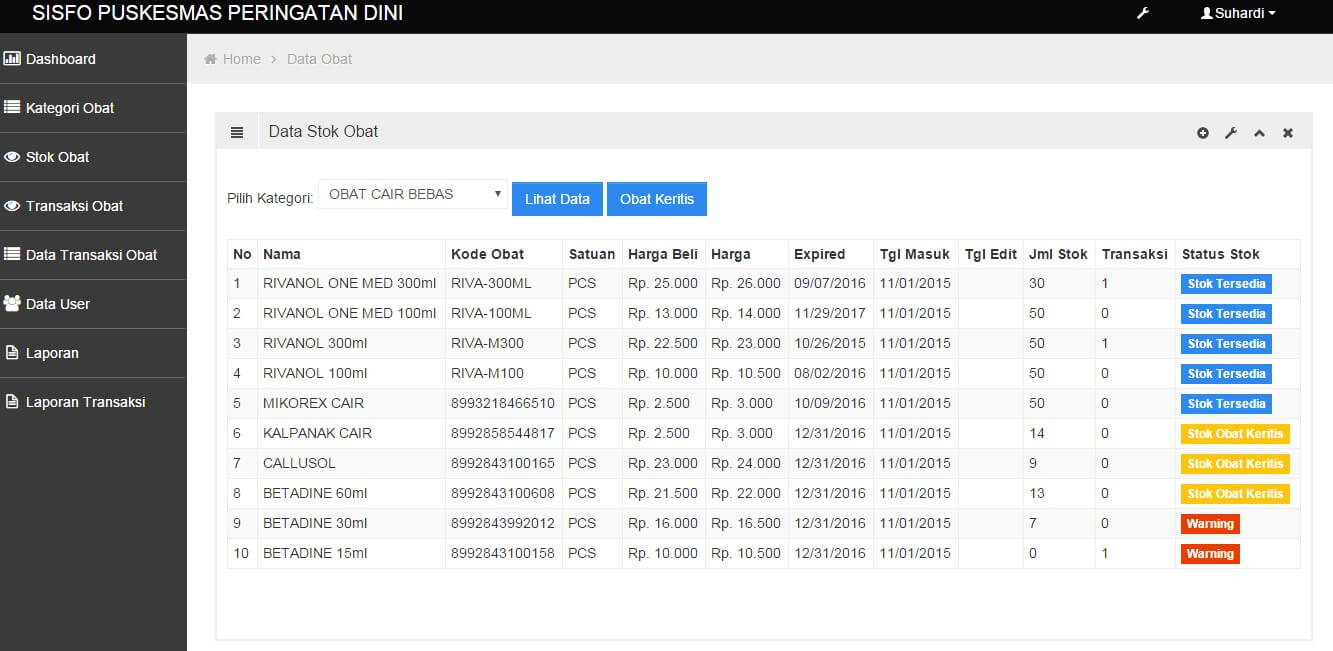Click the Kategori Obat list icon
Viewport: 1333px width, 651px height.
[x=12, y=107]
